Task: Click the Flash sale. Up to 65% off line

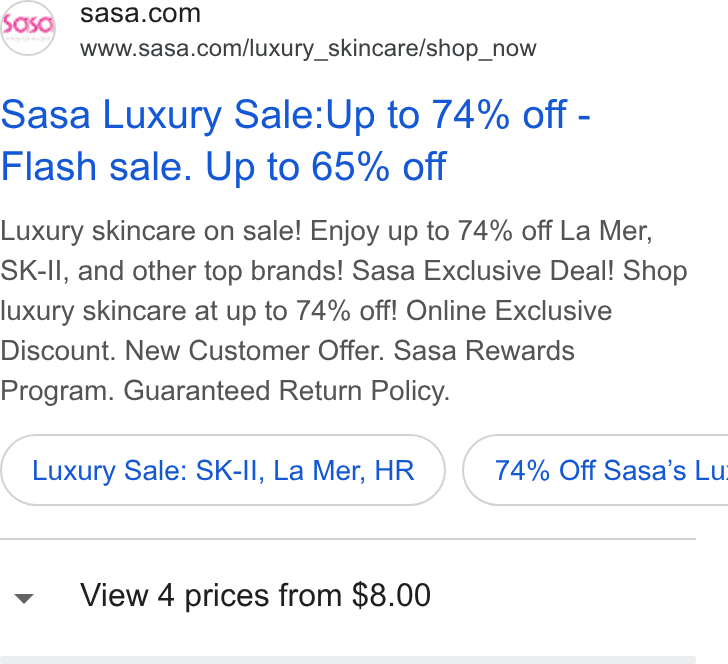Action: 223,166
